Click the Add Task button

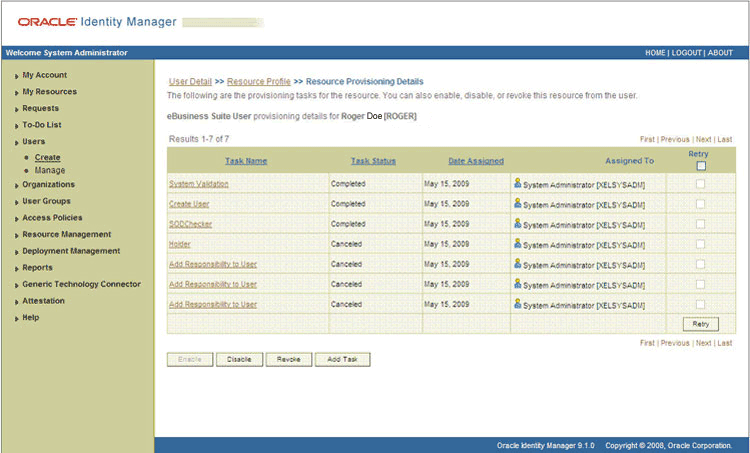click(x=342, y=359)
